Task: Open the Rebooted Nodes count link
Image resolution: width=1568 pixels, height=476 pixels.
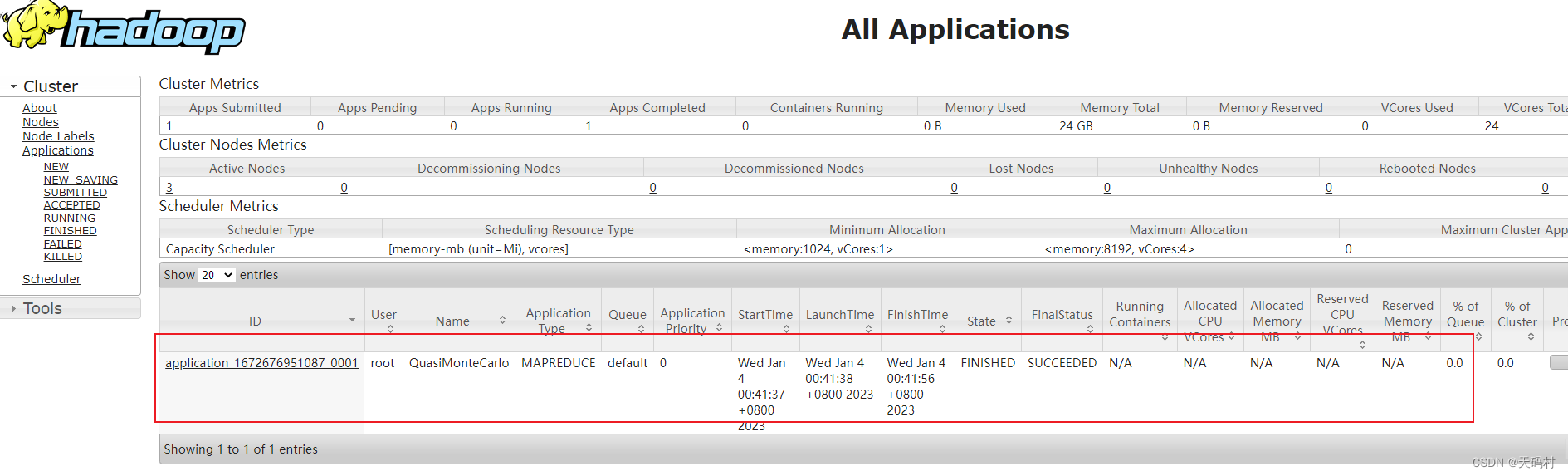Action: pos(1328,188)
